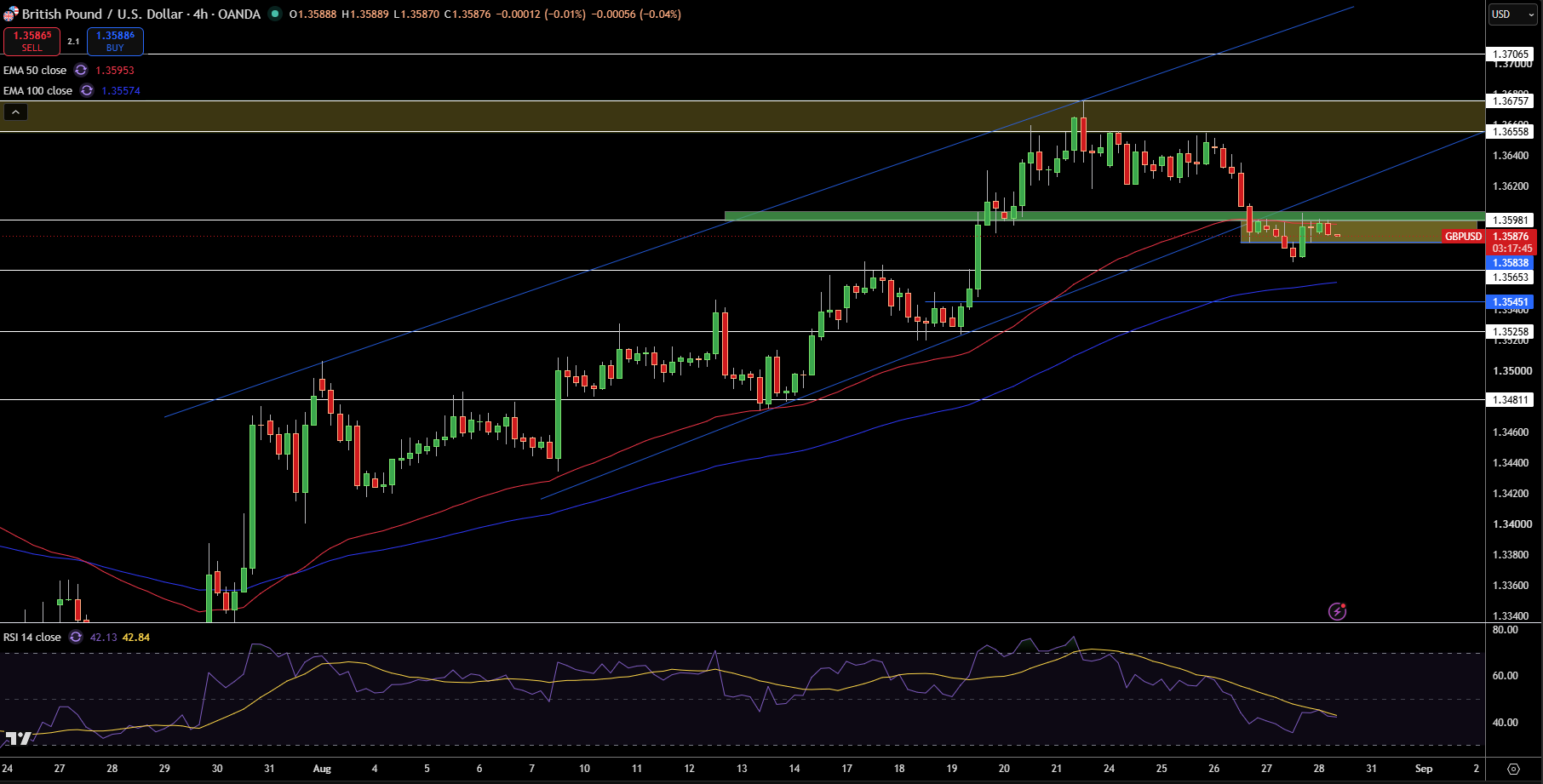
Task: Click the 2.1 spread value
Action: [x=73, y=41]
